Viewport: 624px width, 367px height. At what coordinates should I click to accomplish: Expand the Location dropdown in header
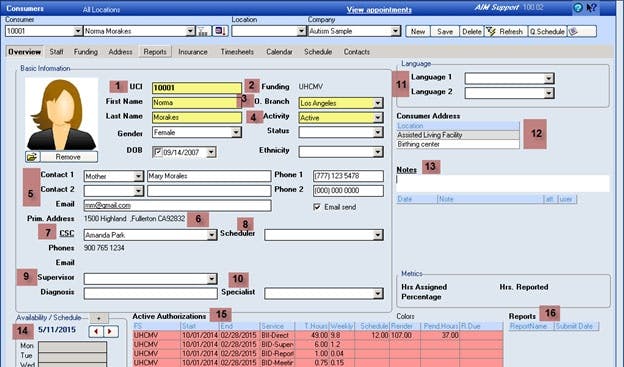click(301, 31)
